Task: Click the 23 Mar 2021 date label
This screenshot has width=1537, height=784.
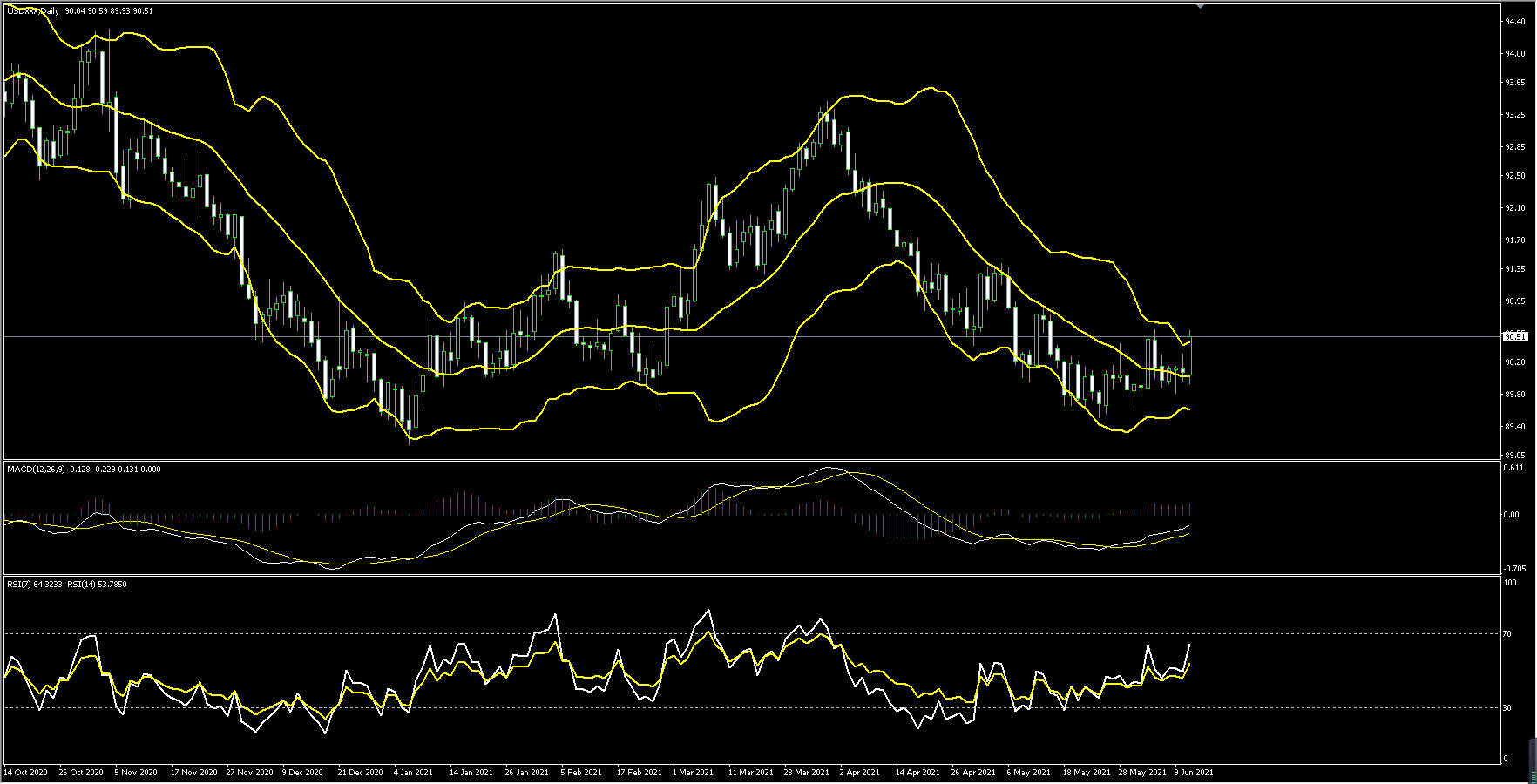Action: pos(806,773)
